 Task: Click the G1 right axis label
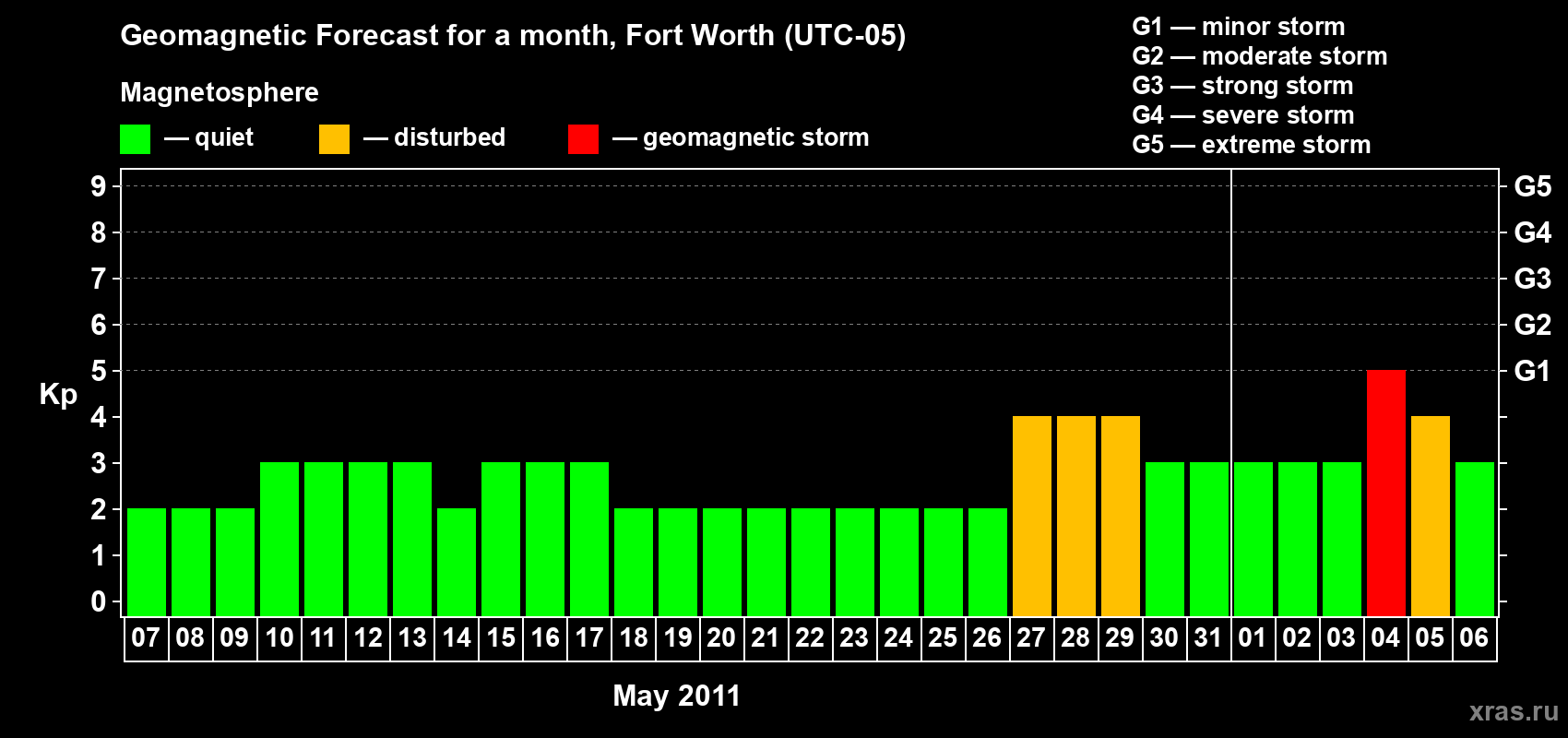(x=1532, y=371)
